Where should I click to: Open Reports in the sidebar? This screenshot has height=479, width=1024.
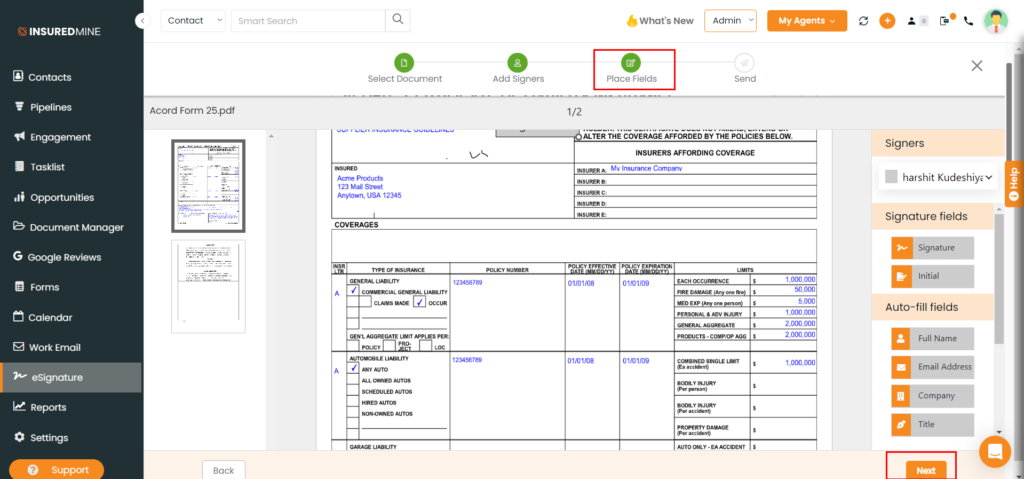click(x=39, y=408)
